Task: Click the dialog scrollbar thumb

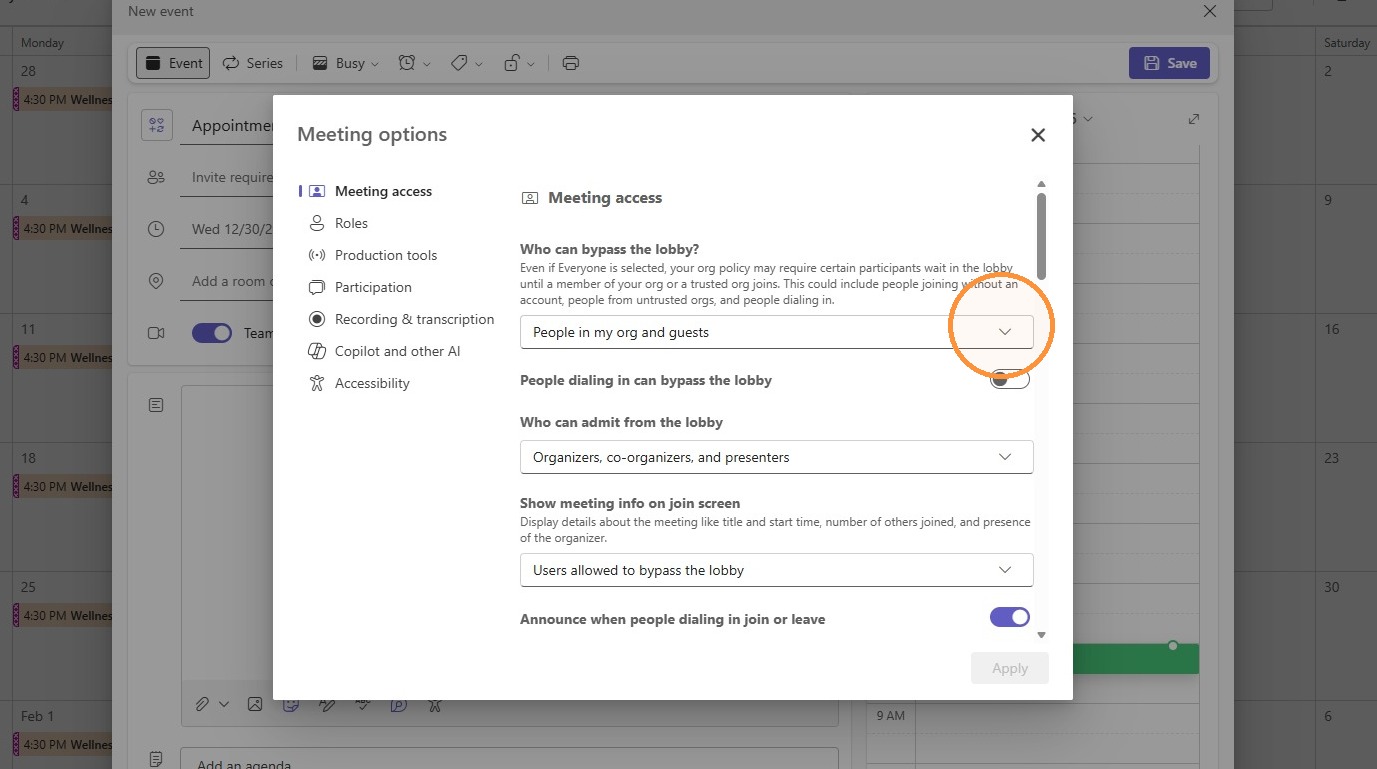Action: coord(1041,236)
